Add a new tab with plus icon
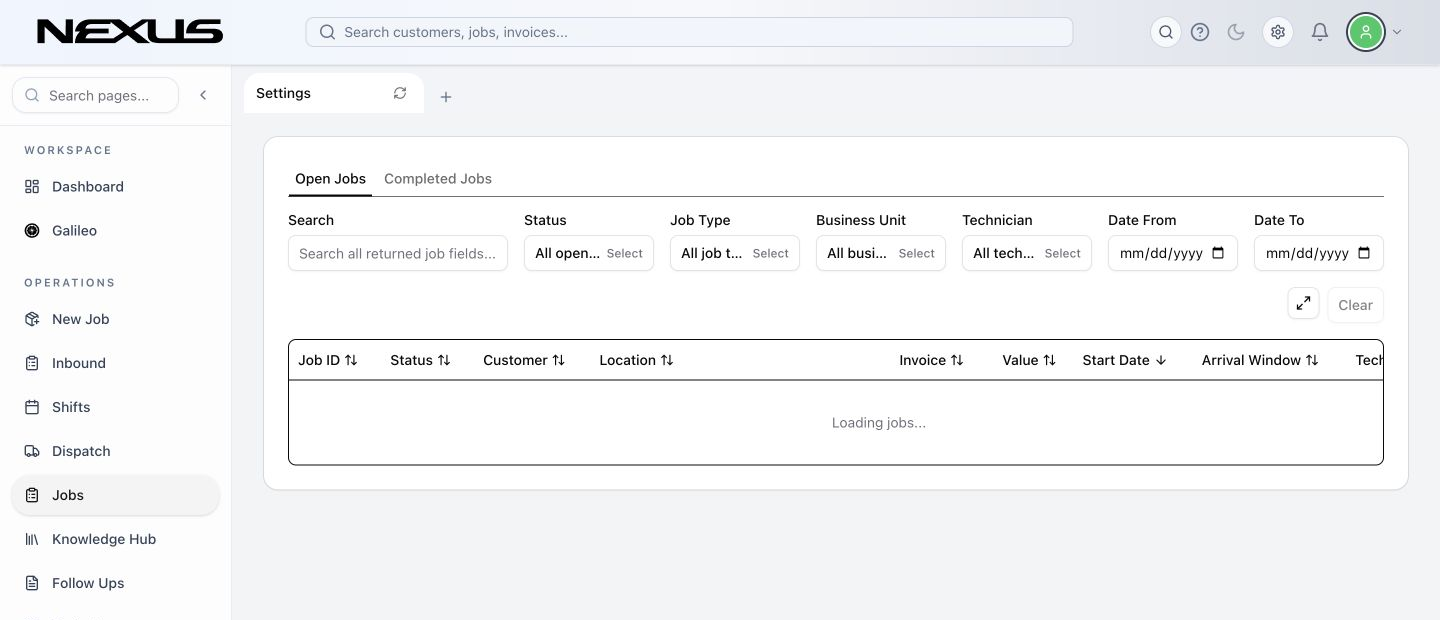Viewport: 1440px width, 620px height. [446, 97]
